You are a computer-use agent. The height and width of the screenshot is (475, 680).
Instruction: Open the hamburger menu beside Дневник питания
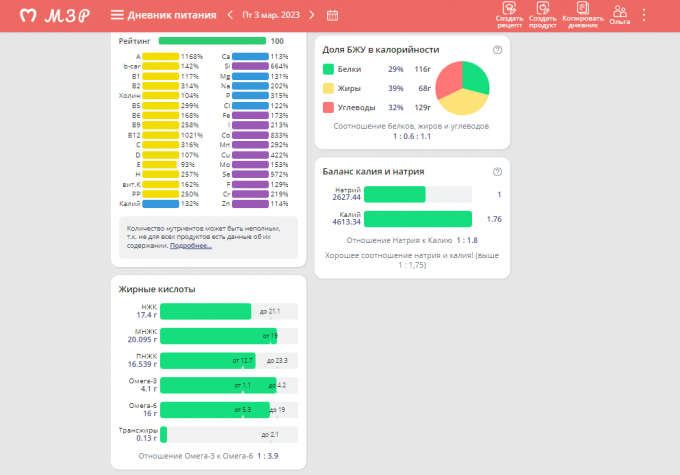tap(117, 15)
